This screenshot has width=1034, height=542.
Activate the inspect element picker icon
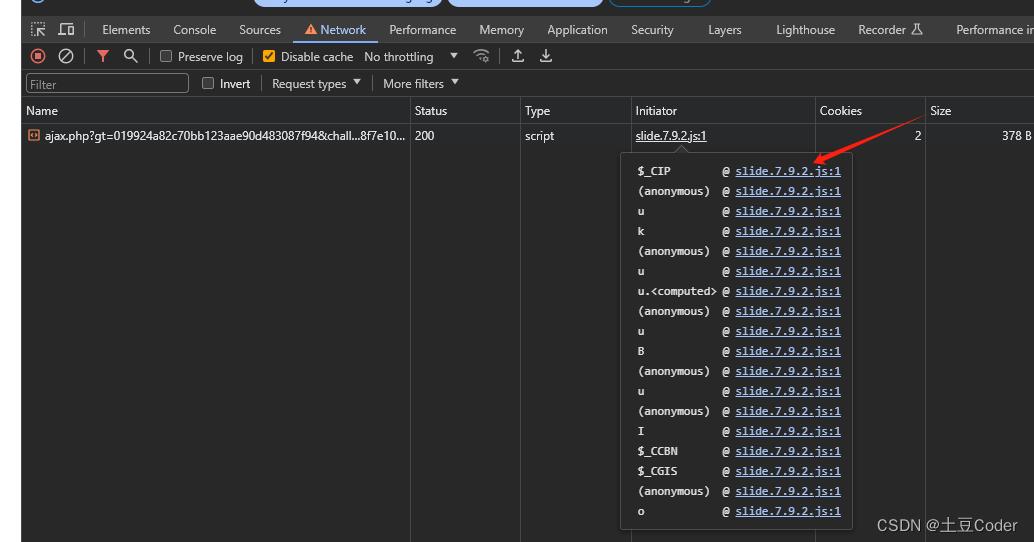(x=38, y=30)
